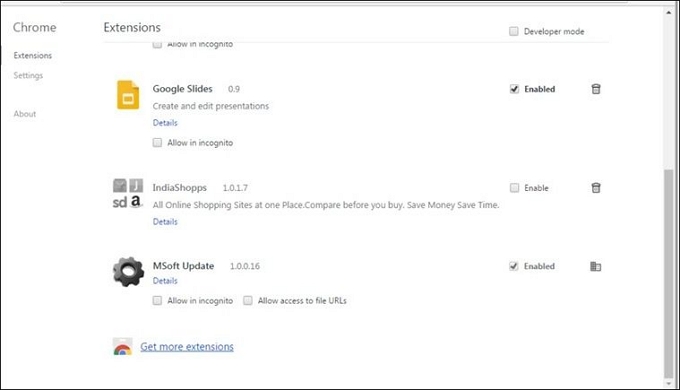Open Details link for MSoft Update
680x390 pixels.
click(x=165, y=281)
